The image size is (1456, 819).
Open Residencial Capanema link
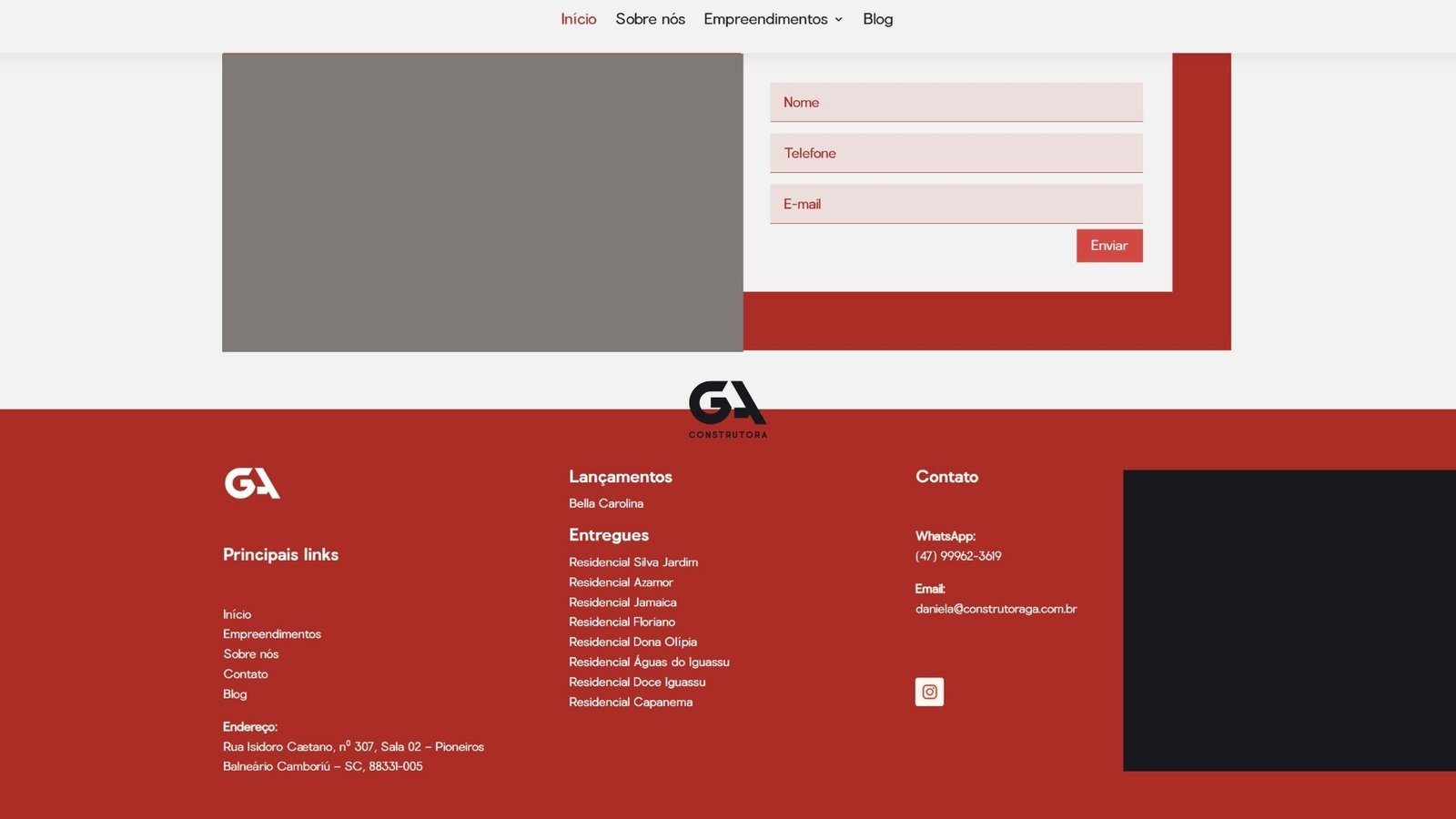631,703
